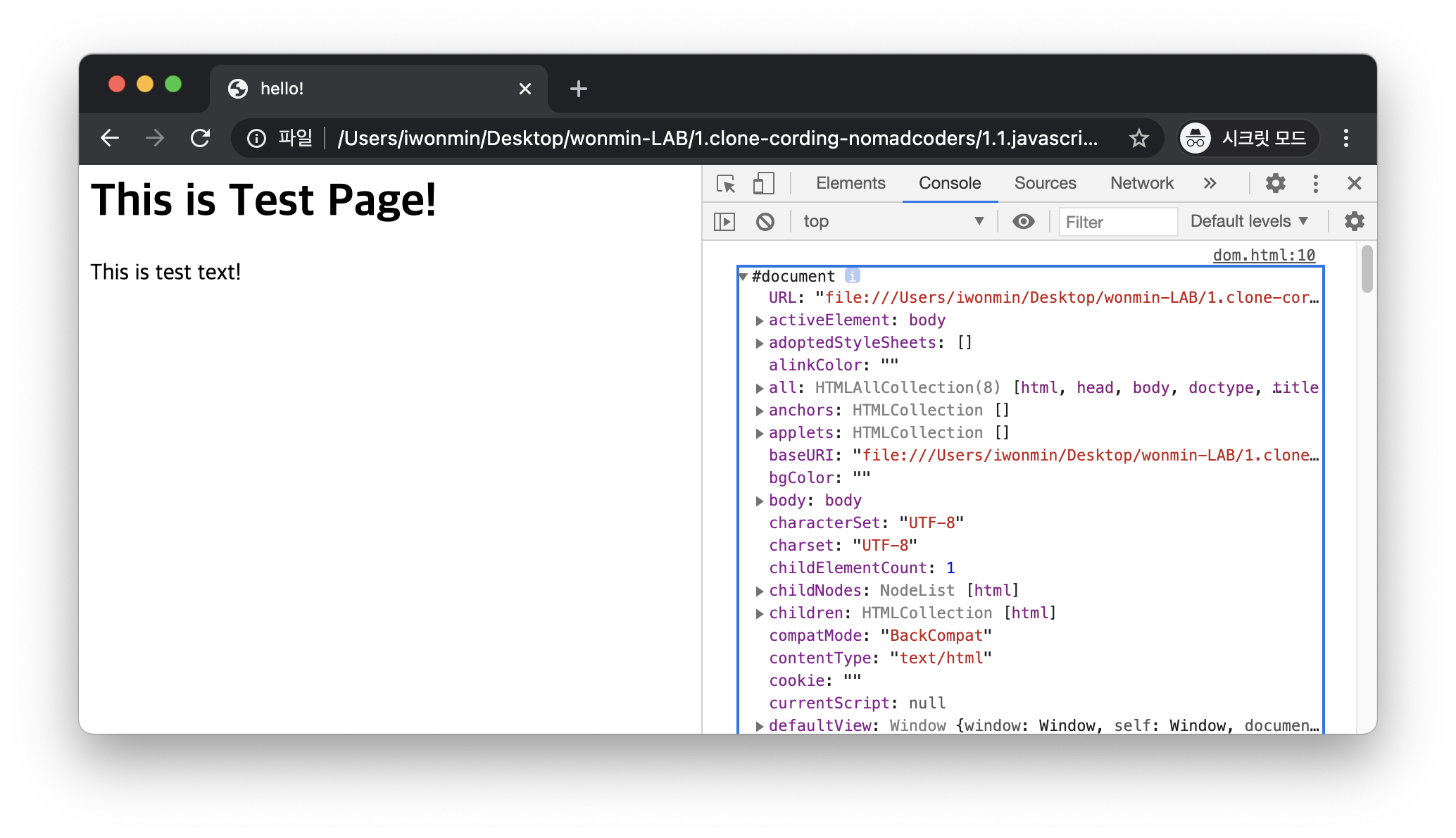Clear console with the ban icon
The image size is (1456, 838).
click(x=765, y=222)
